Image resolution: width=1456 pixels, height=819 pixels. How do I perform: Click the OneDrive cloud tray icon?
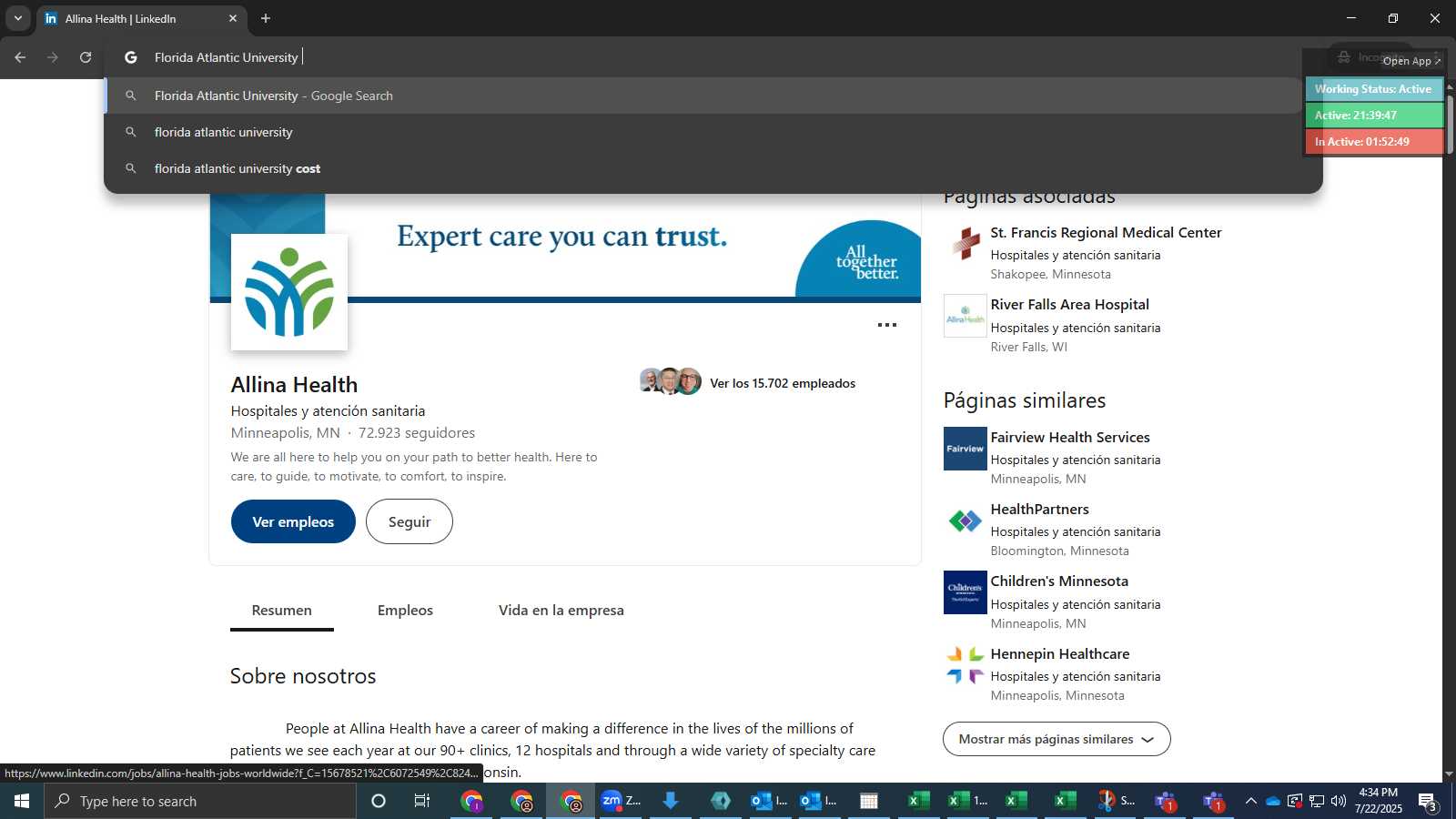1273,801
